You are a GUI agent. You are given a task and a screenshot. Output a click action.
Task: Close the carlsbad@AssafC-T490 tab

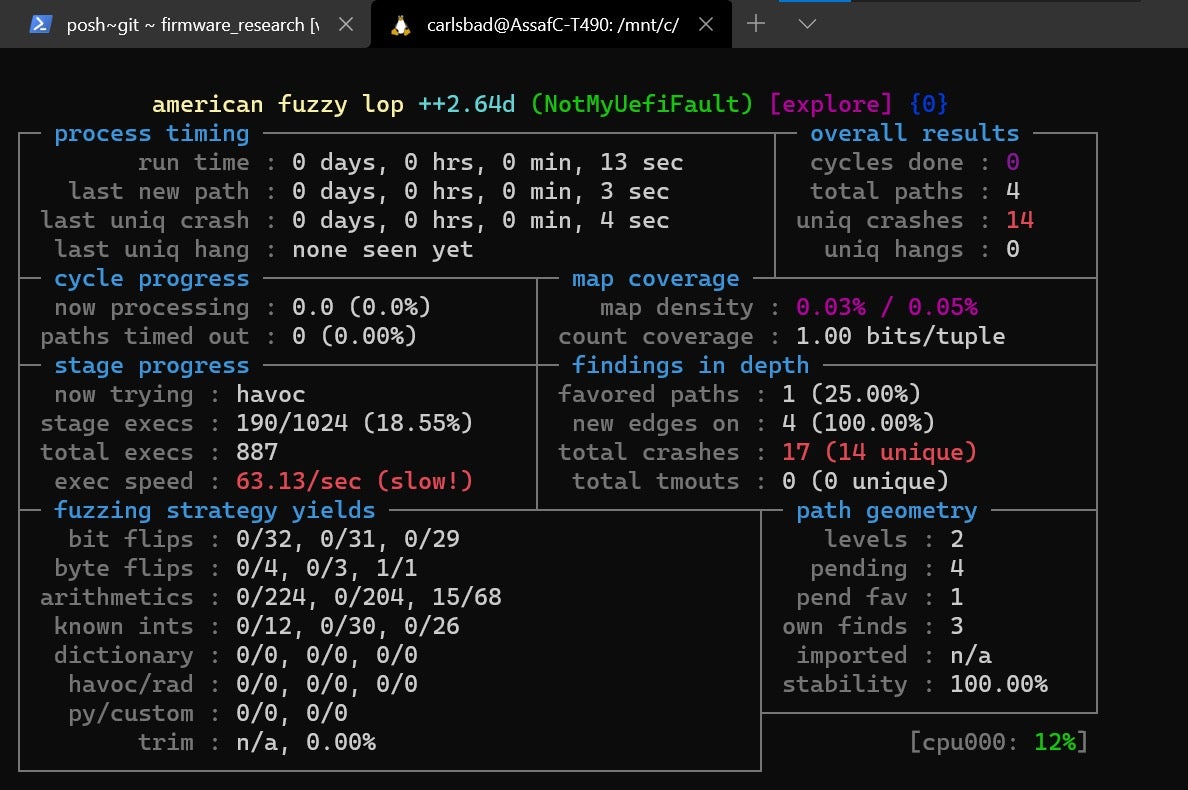[705, 25]
